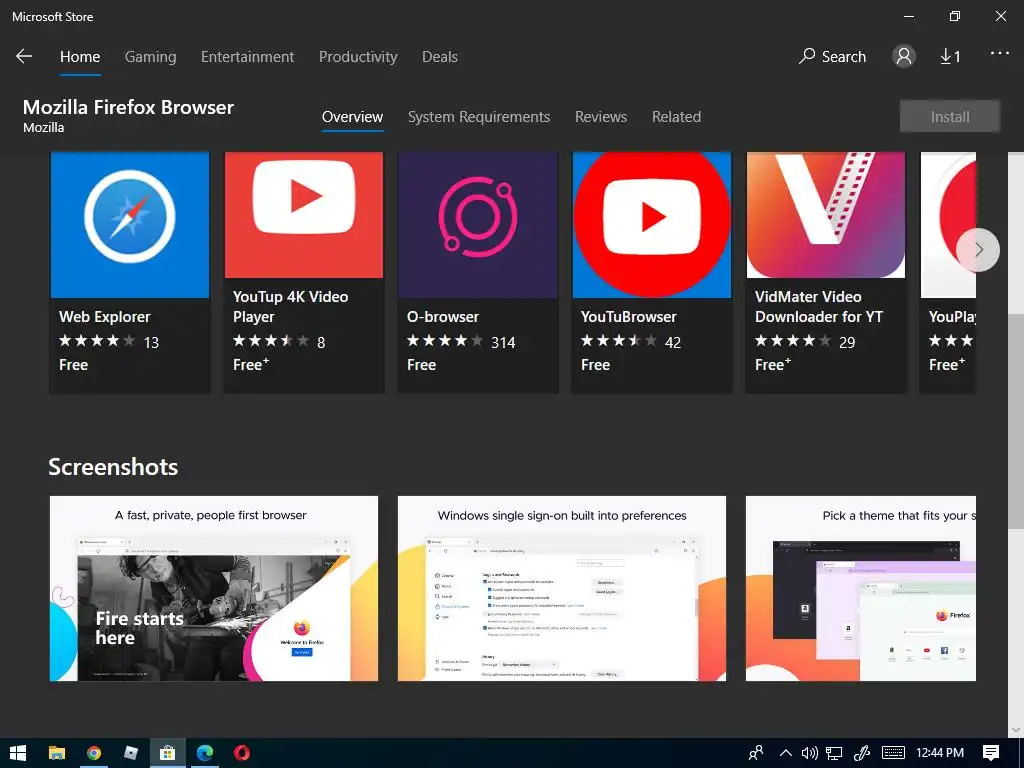Open the See more ellipsis menu
Viewport: 1024px width, 768px height.
pos(1000,54)
